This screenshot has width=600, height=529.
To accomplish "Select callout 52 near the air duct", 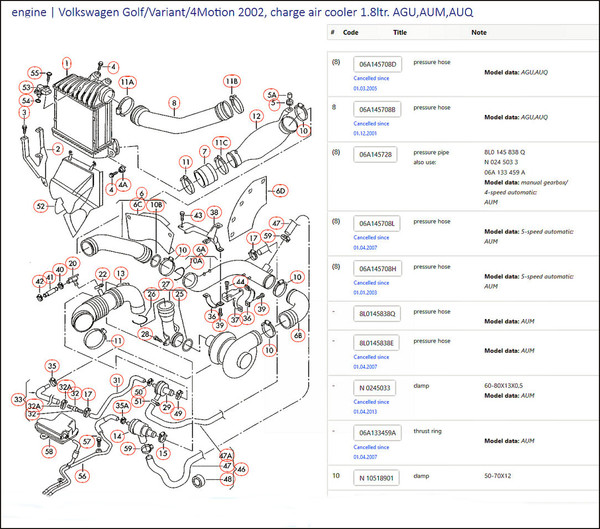I will 41,206.
